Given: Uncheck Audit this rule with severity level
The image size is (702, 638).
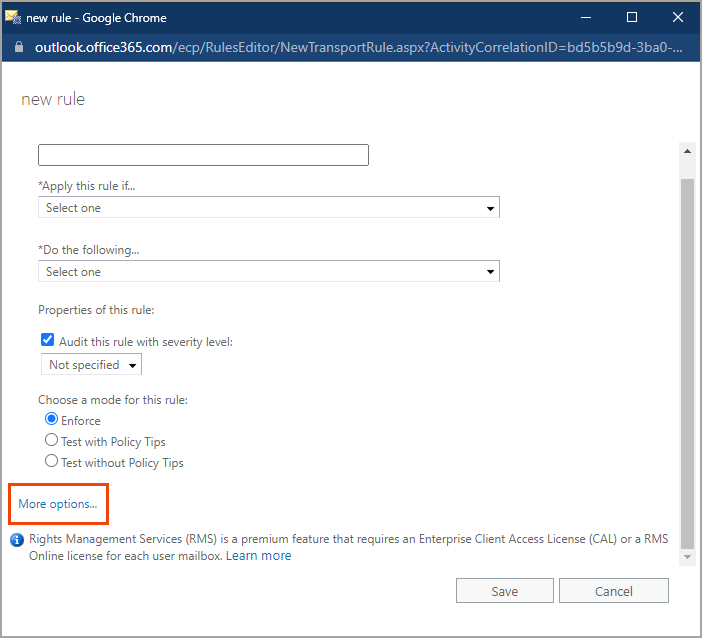Looking at the screenshot, I should point(47,341).
